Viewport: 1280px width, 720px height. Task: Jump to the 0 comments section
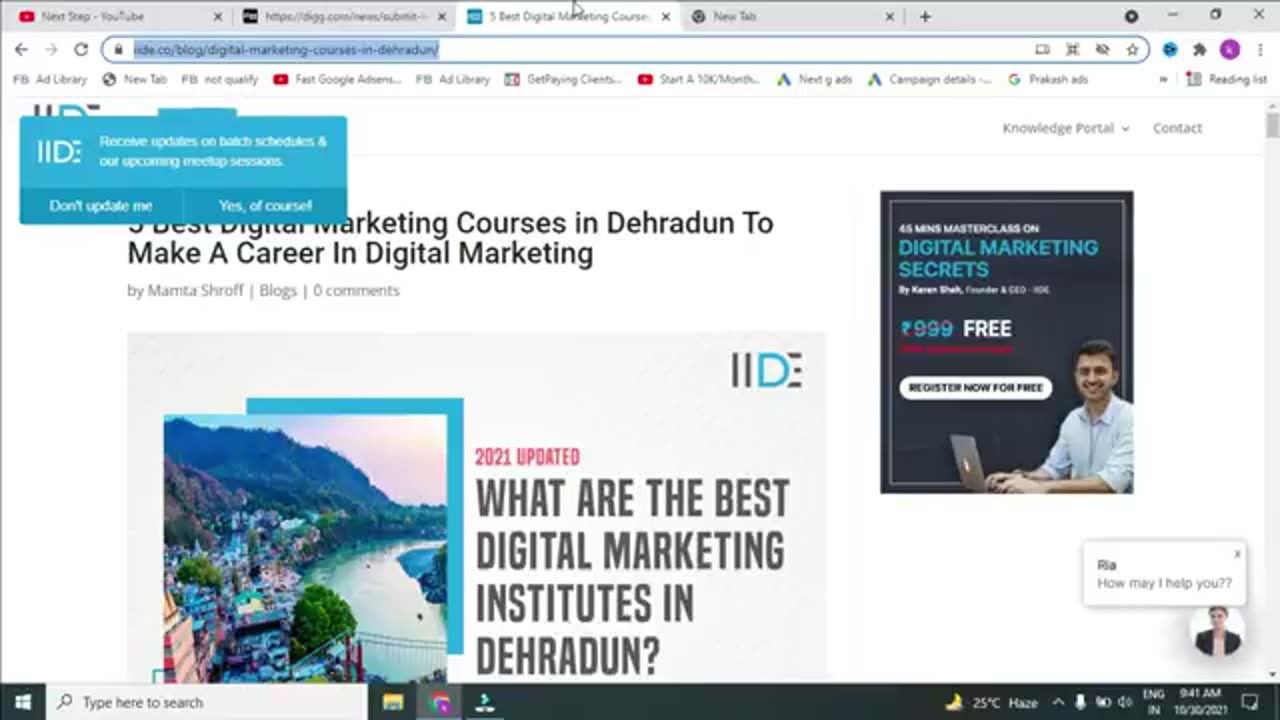[x=356, y=290]
